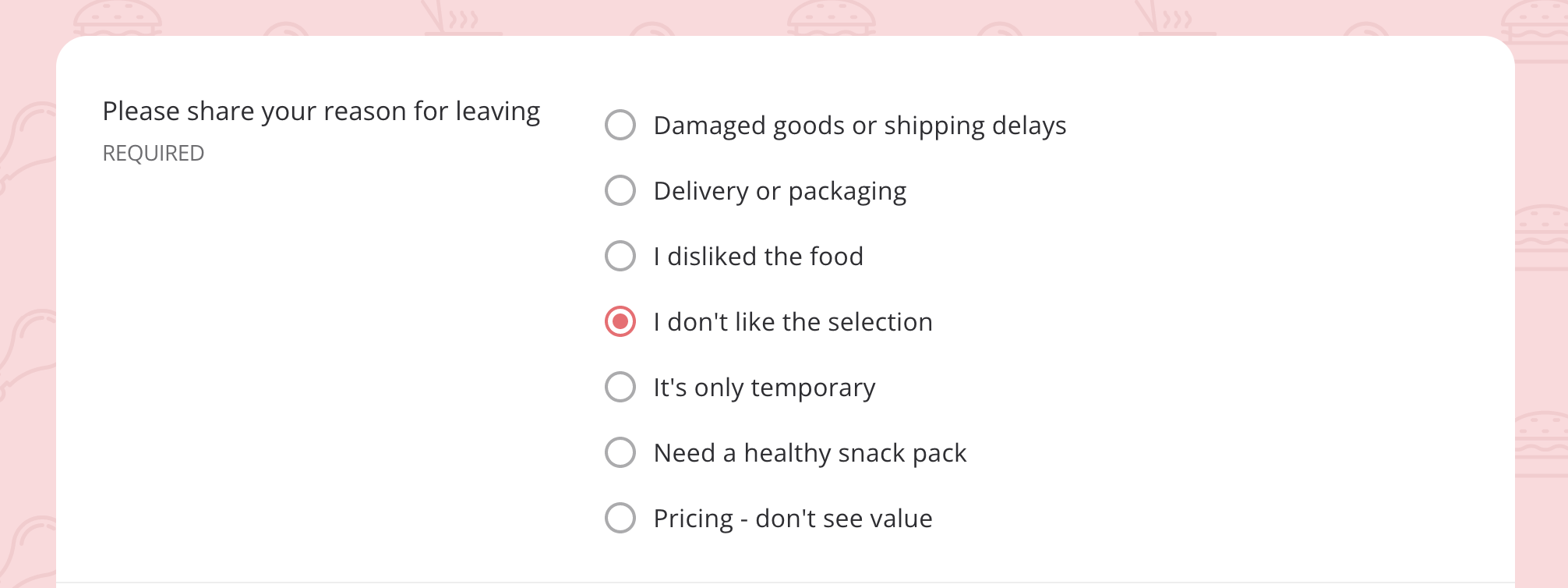Pick the 'It's only temporary' radio button
This screenshot has height=588, width=1568.
tap(620, 387)
